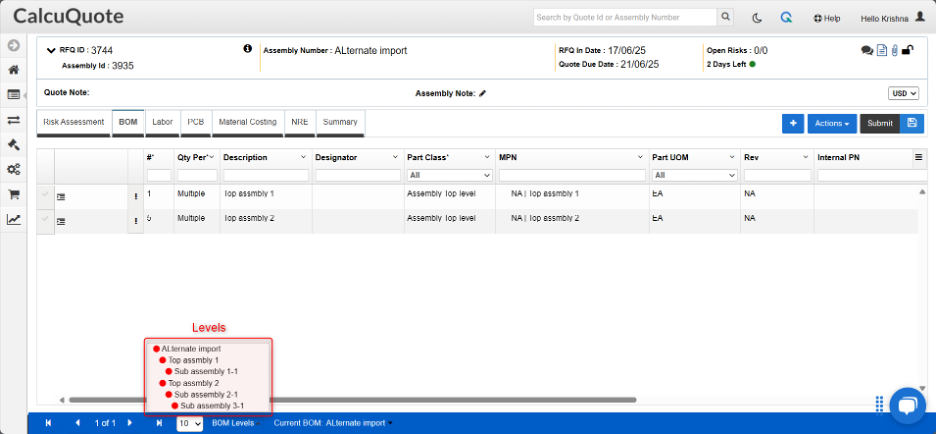Switch to the Risk Assessment tab

(74, 122)
